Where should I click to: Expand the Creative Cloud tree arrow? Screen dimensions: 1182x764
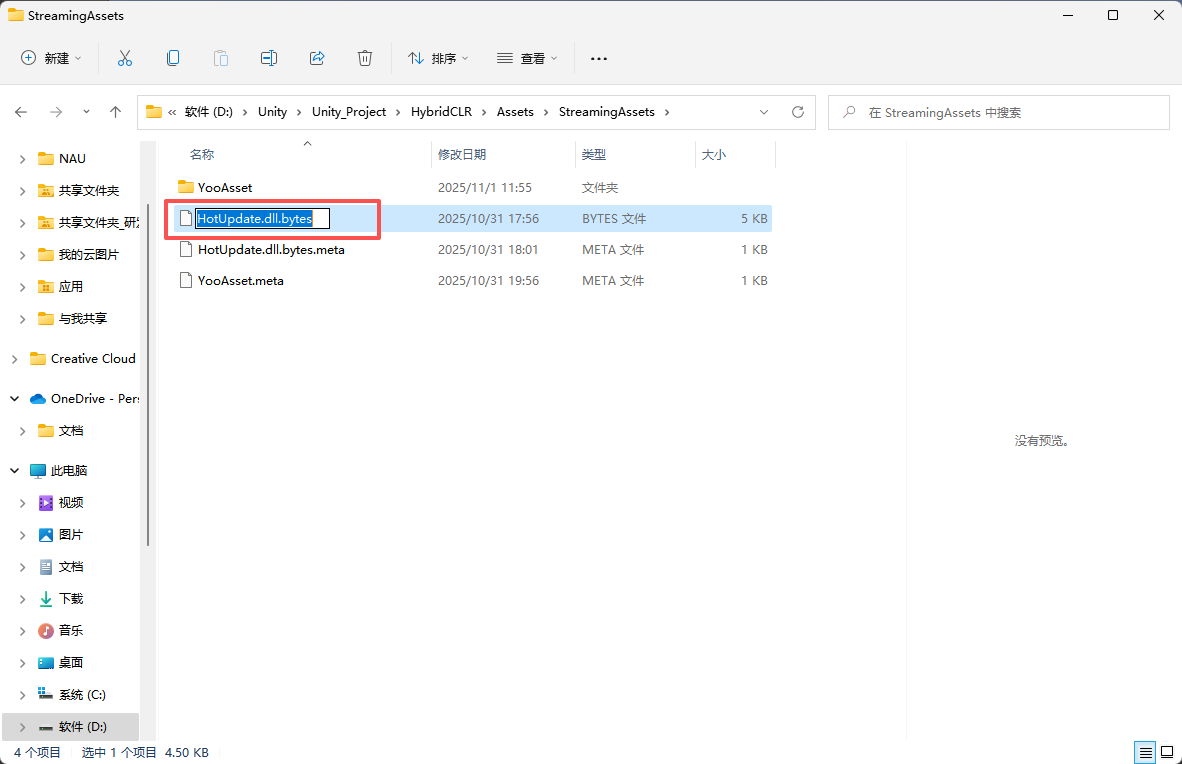click(14, 359)
